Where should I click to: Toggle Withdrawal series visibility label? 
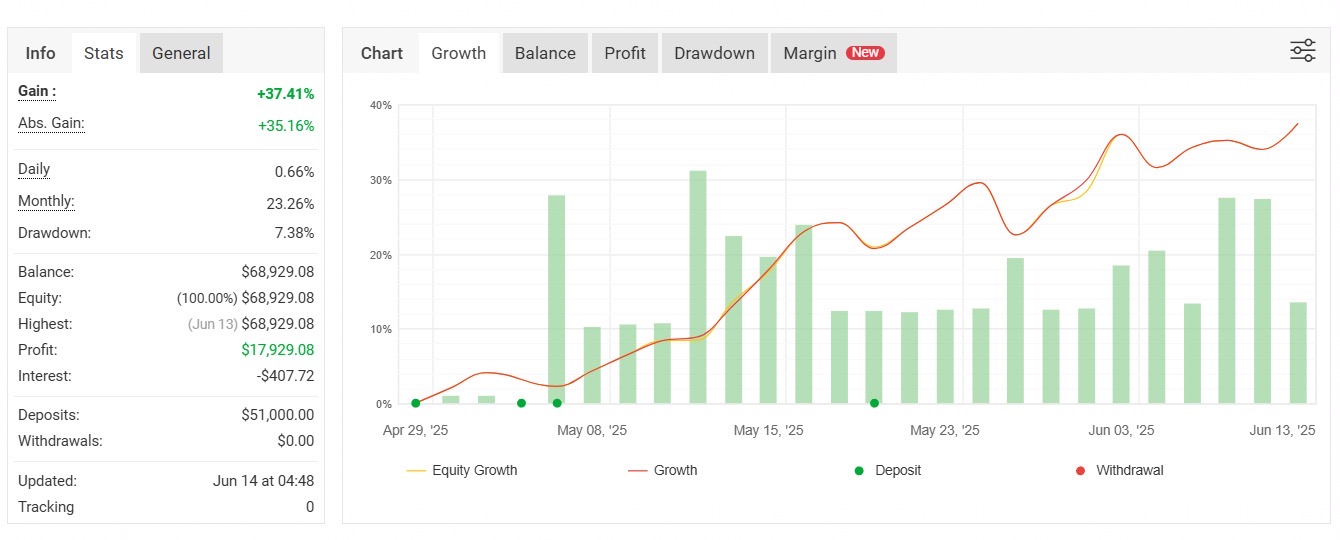pos(1129,471)
